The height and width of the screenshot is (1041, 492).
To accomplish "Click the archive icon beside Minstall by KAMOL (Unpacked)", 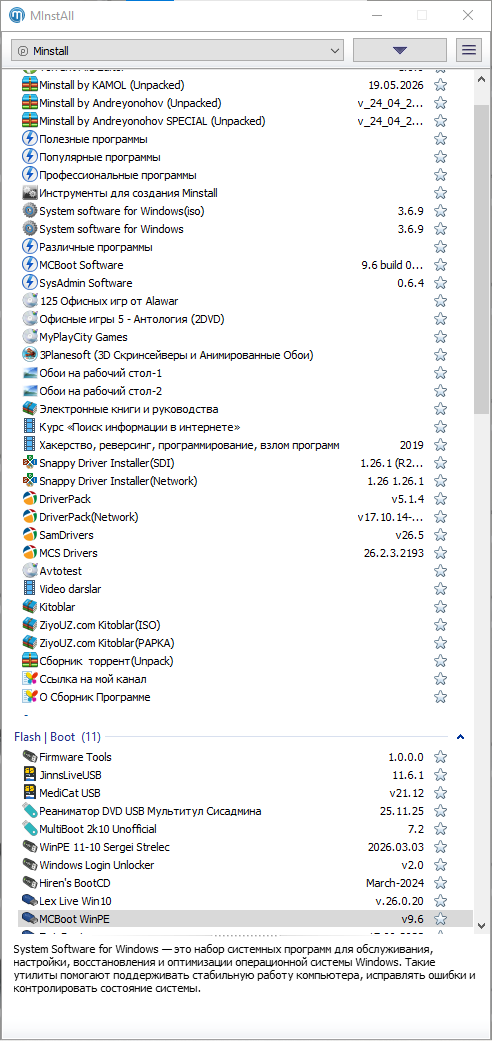I will click(30, 85).
